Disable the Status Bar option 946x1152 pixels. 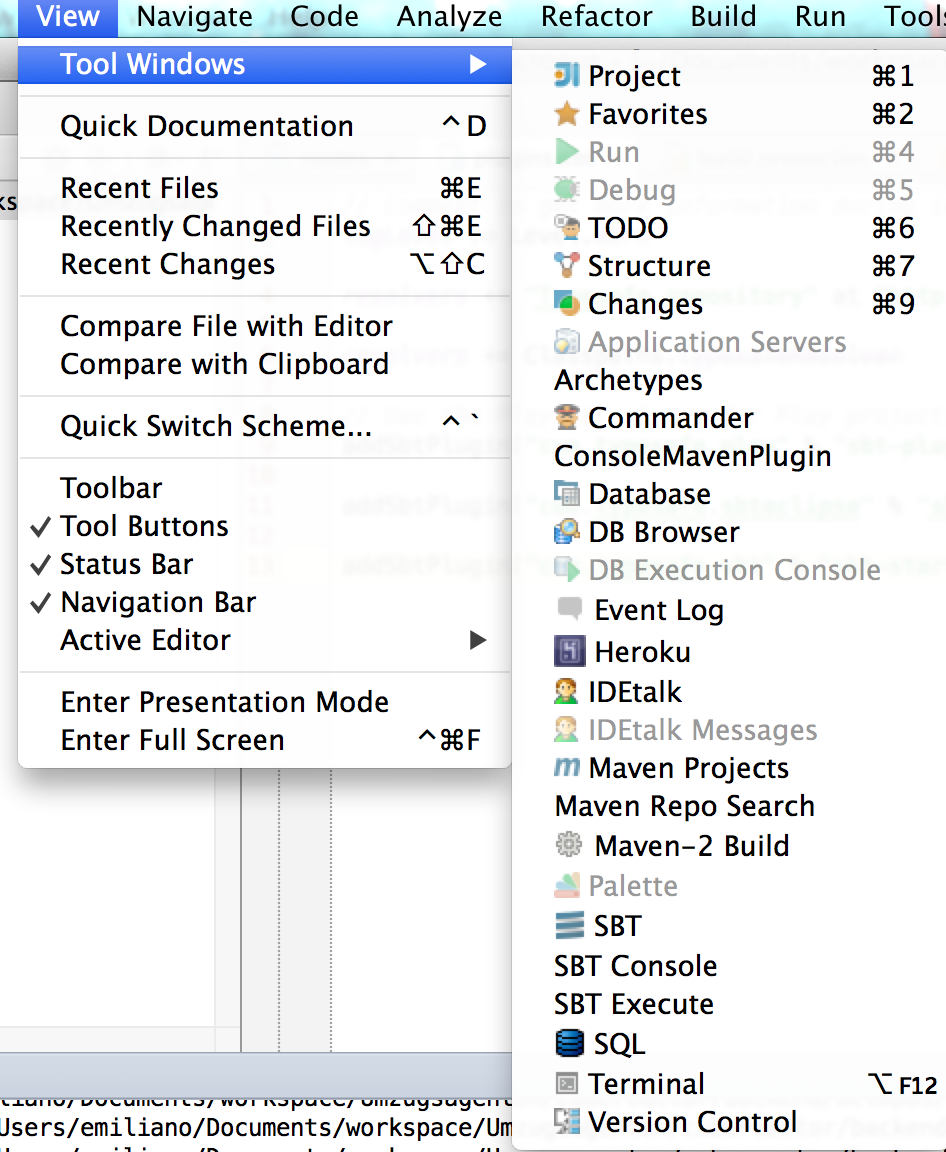click(127, 564)
